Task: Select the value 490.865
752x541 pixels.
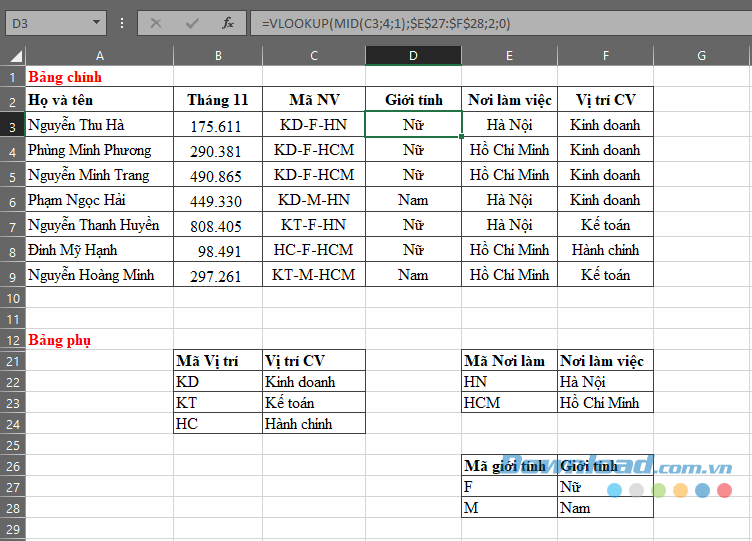Action: (x=218, y=175)
